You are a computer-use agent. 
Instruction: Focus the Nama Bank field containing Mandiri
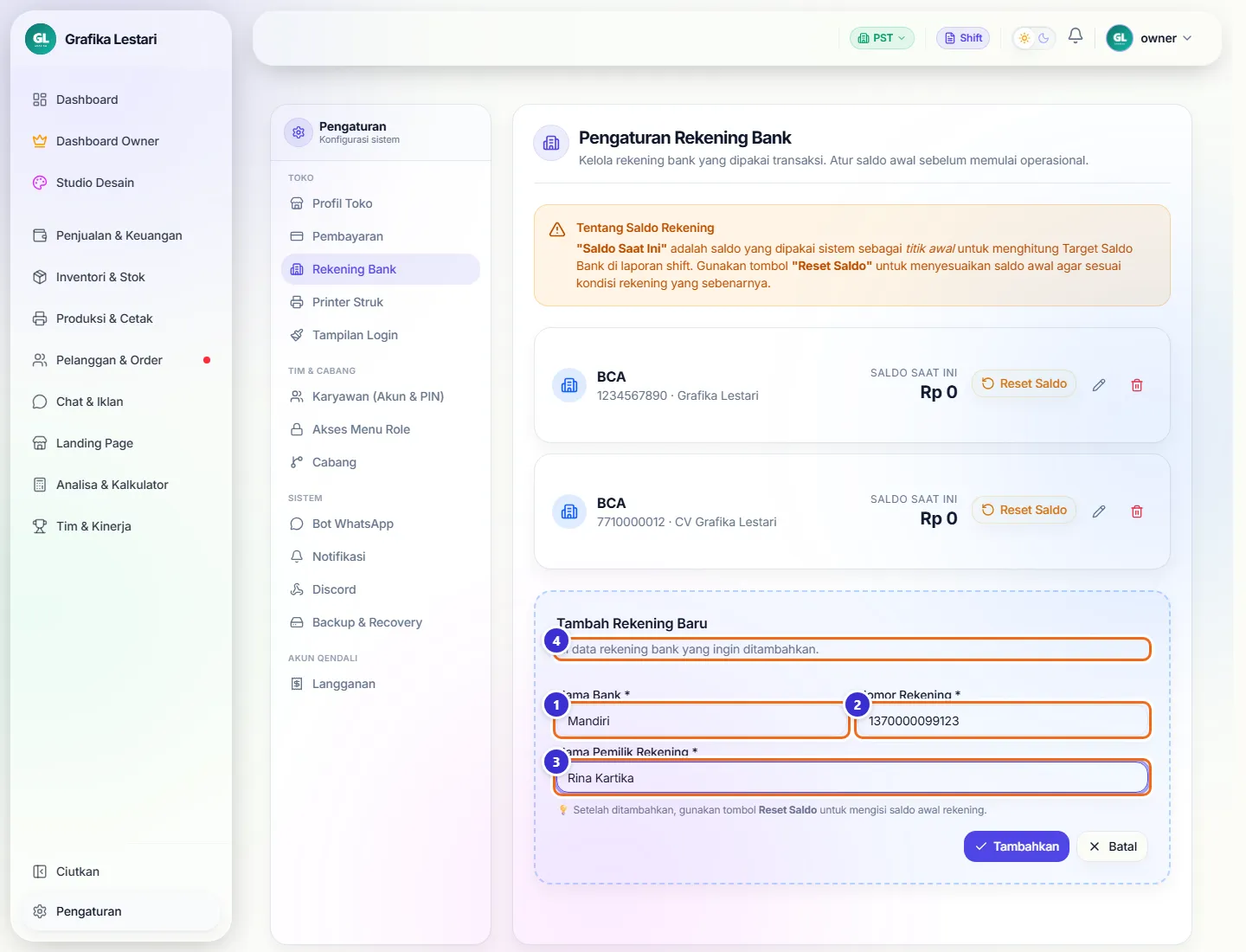click(702, 721)
